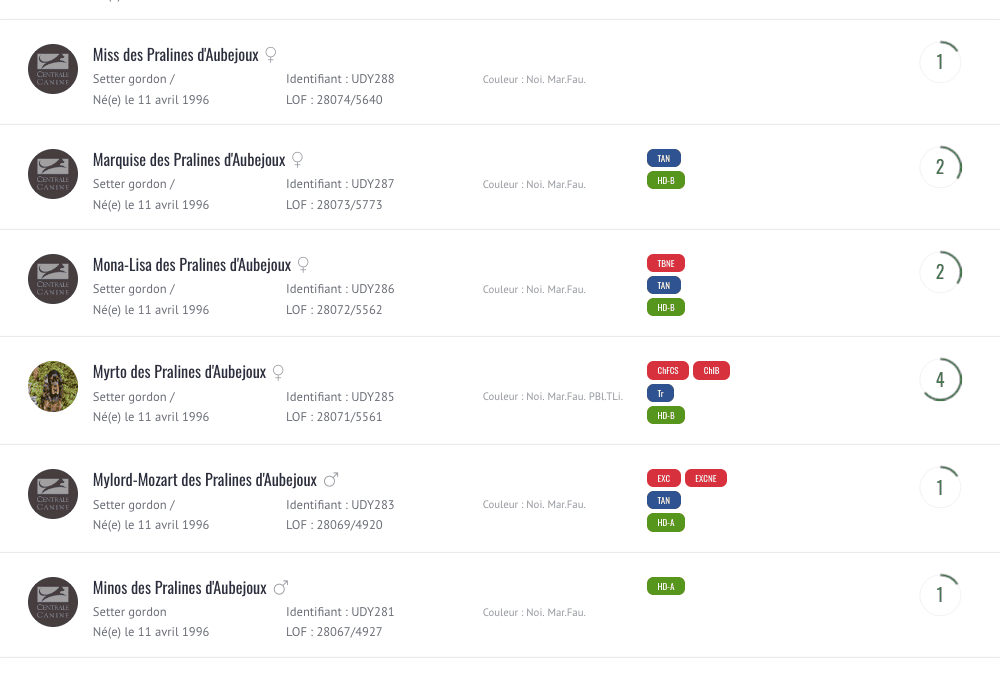The width and height of the screenshot is (1000, 675).
Task: Click female symbol next to Myrto's name
Action: pyautogui.click(x=278, y=373)
